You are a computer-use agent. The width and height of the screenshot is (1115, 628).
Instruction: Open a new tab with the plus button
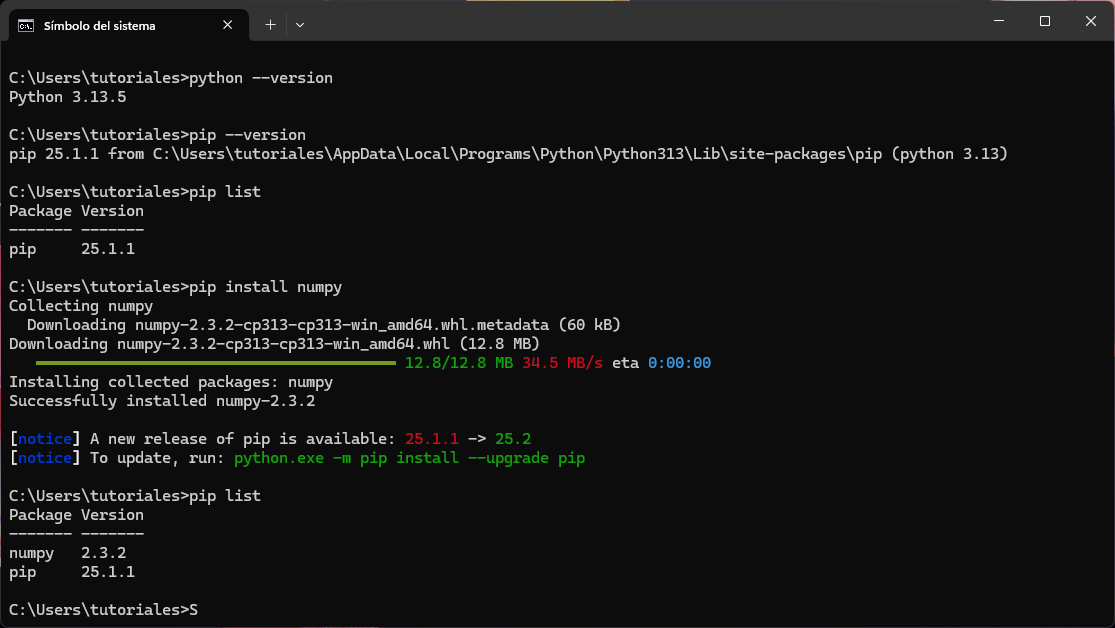pos(270,25)
